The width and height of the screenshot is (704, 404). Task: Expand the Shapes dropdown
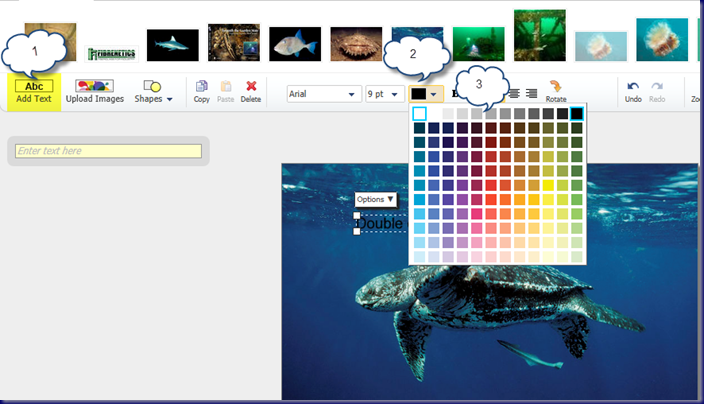click(x=153, y=92)
